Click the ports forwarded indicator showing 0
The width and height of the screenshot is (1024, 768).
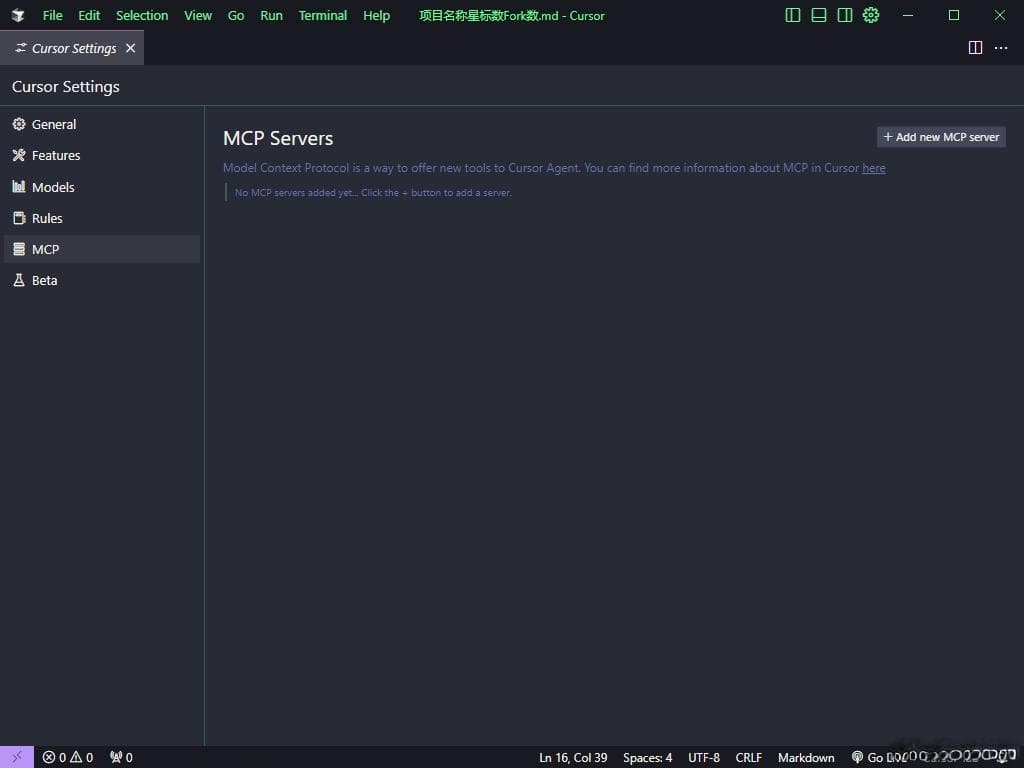click(x=121, y=757)
